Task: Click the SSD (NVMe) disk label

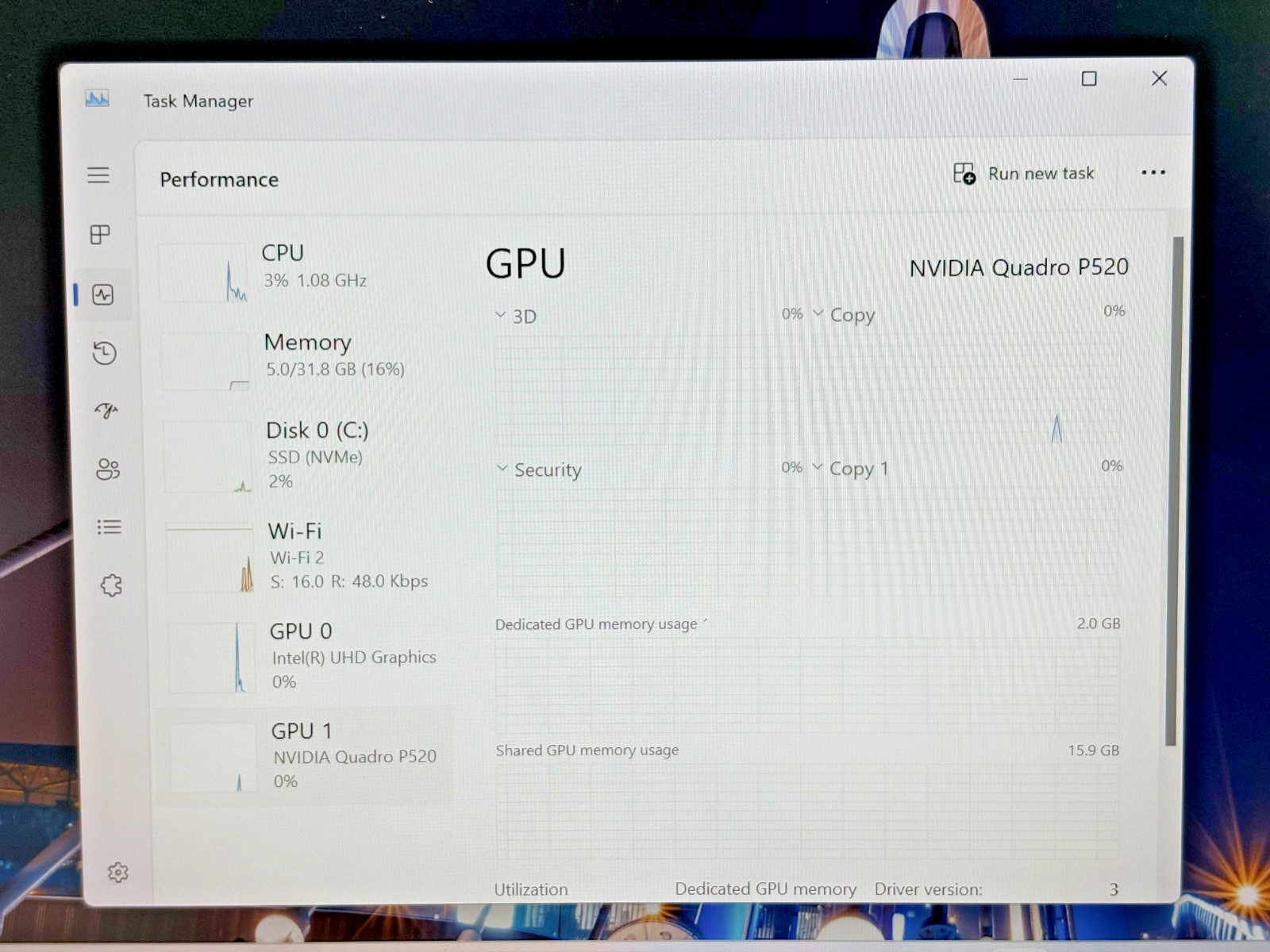Action: [x=315, y=457]
